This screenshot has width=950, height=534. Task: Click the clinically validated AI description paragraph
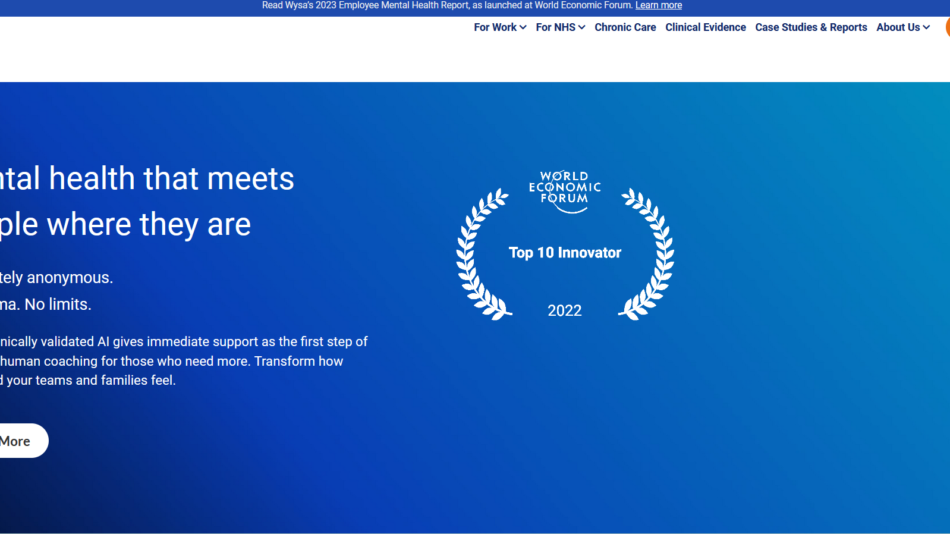184,361
